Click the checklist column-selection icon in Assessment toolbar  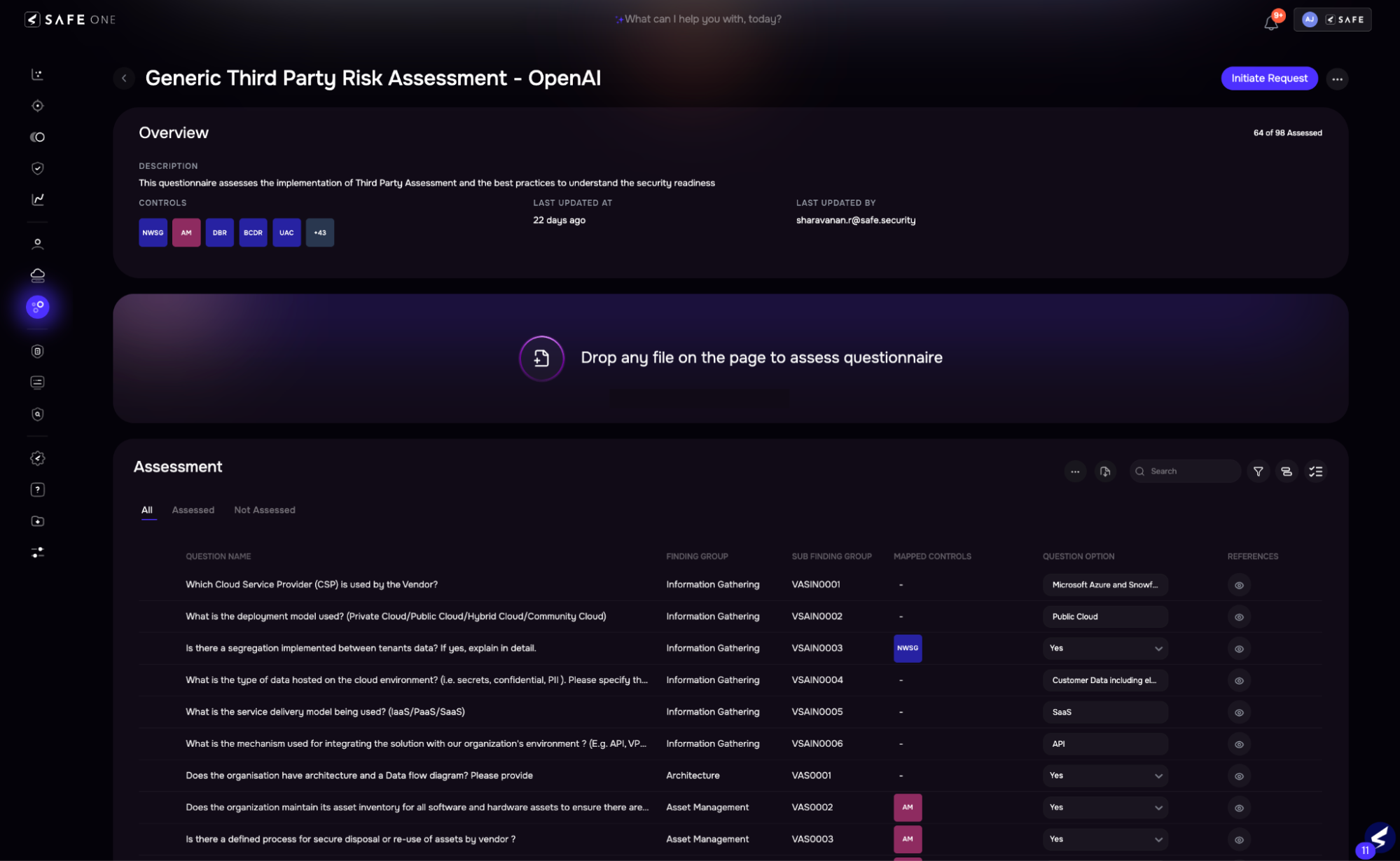click(x=1316, y=471)
